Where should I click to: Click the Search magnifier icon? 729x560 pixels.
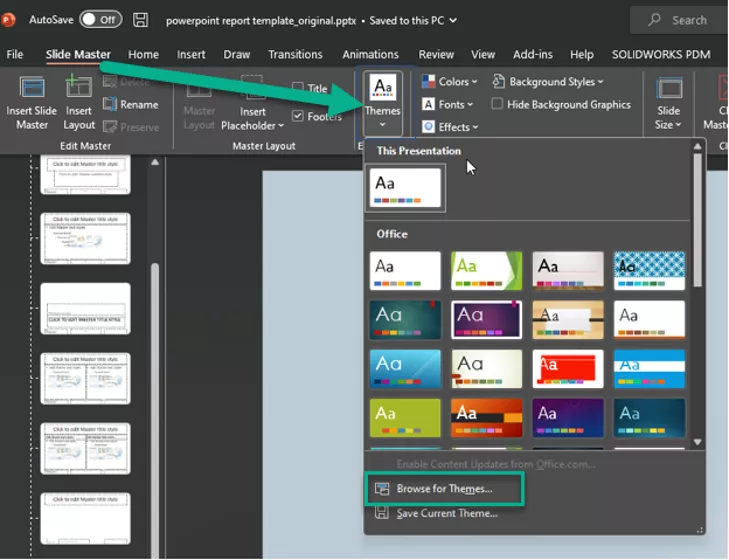point(654,20)
